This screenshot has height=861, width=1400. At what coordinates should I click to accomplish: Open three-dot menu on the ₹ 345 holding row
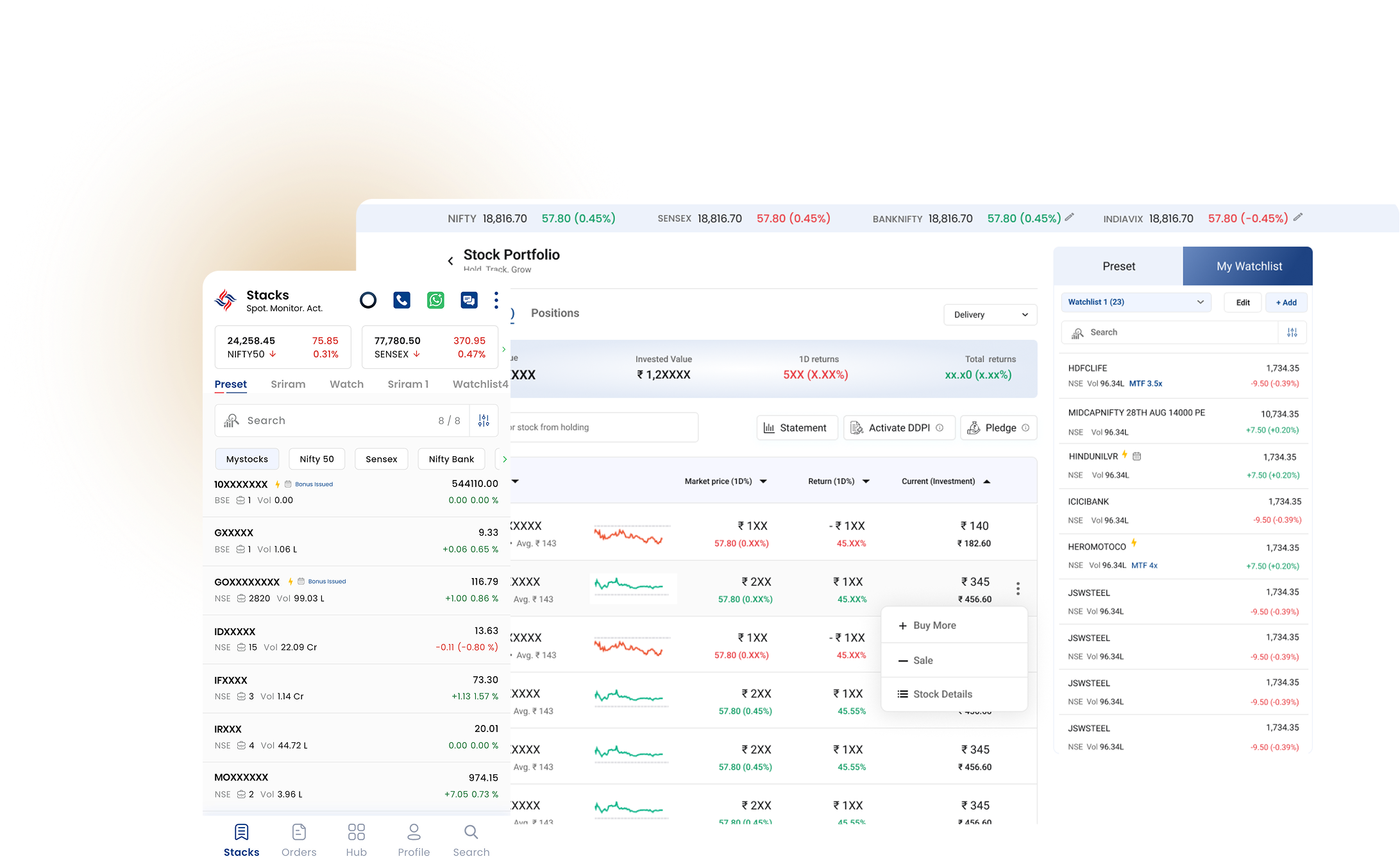pos(1018,588)
